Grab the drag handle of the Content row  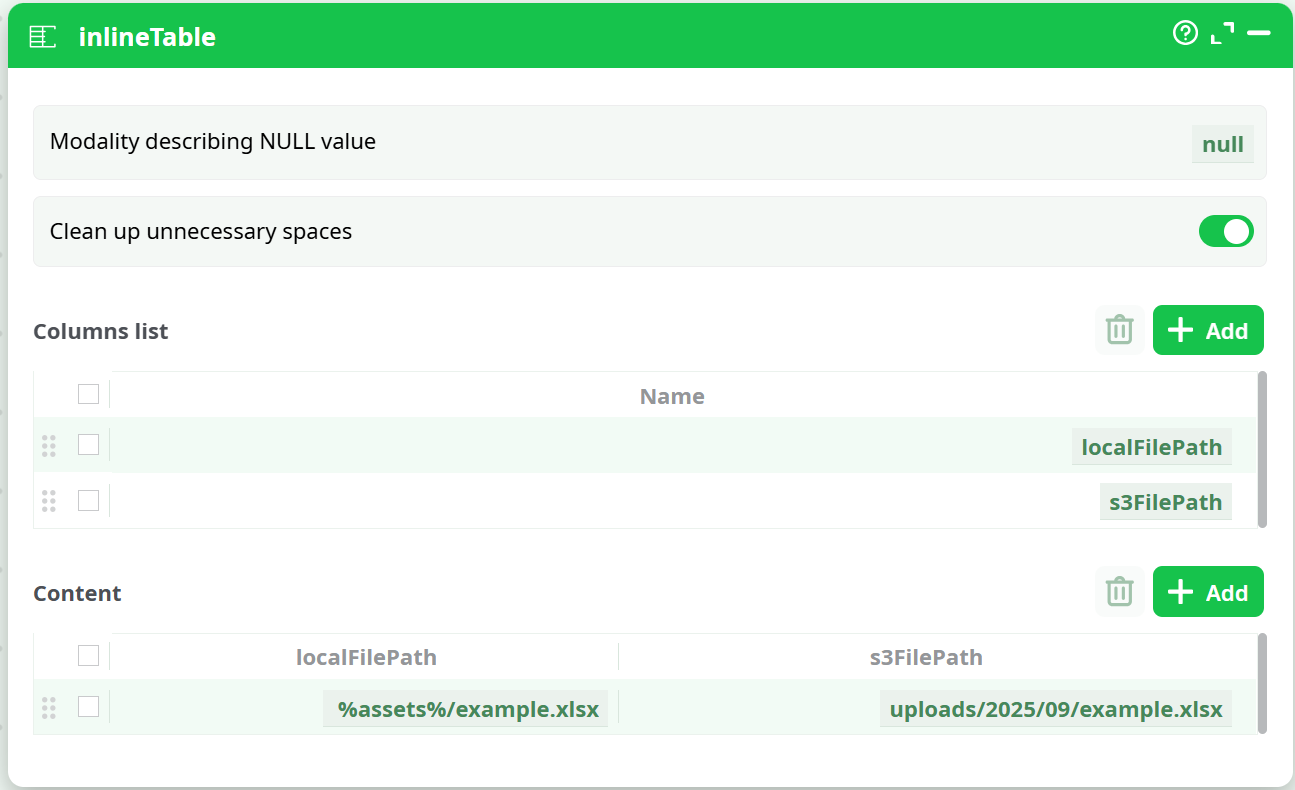[x=49, y=707]
